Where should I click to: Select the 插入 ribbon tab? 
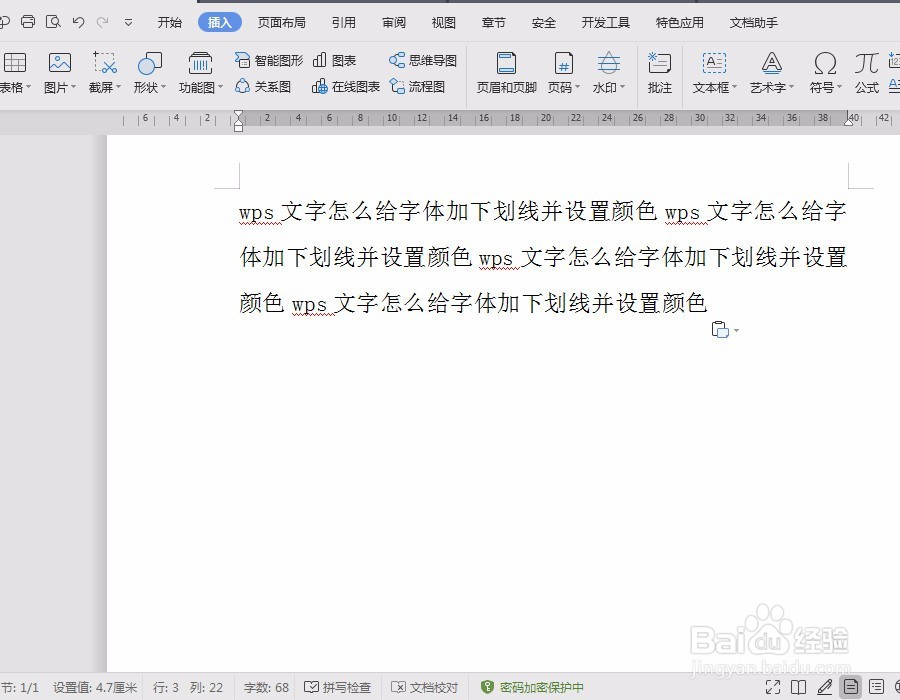tap(219, 22)
